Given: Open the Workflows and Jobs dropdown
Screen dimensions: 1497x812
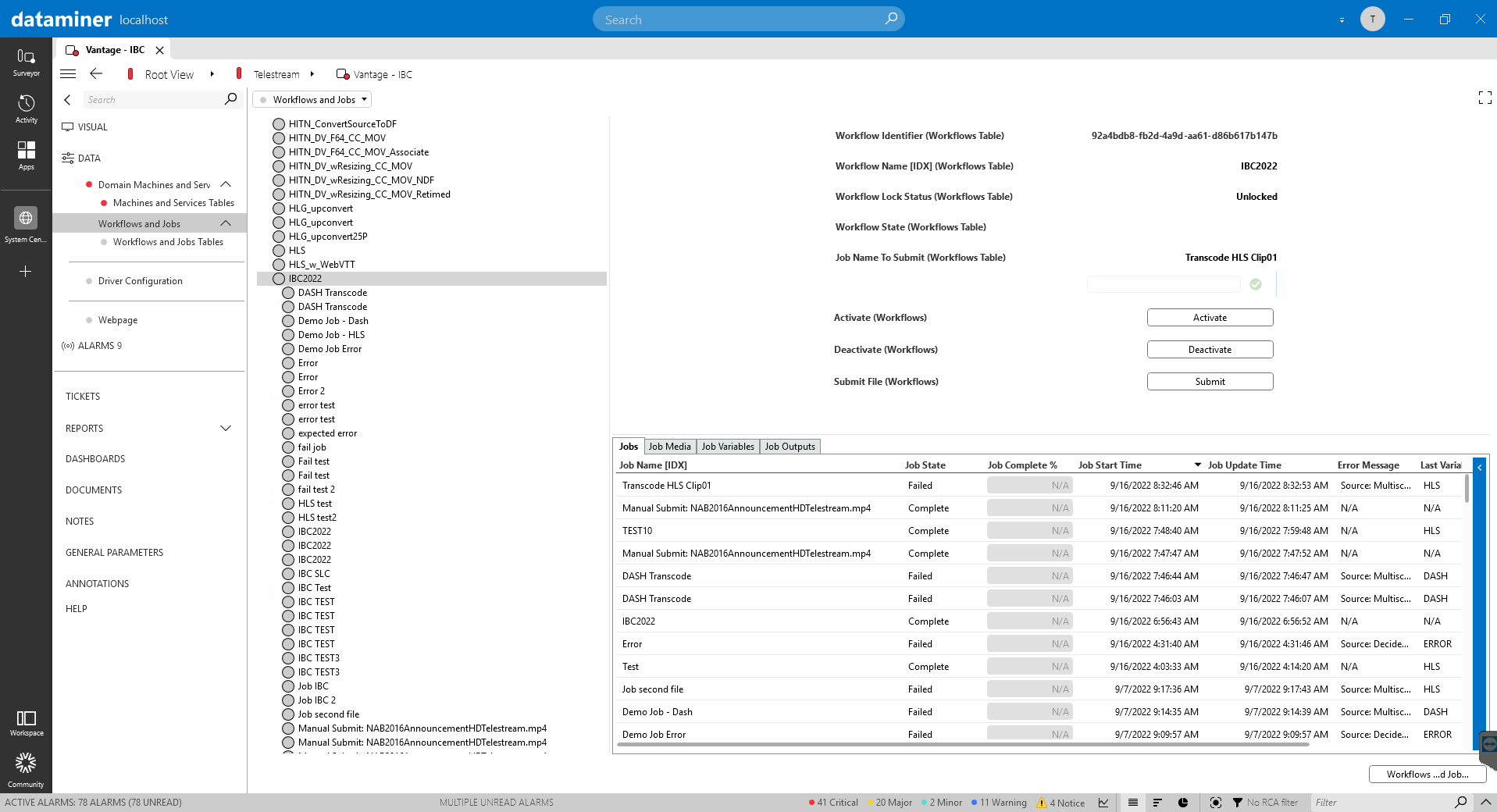Looking at the screenshot, I should coord(312,100).
